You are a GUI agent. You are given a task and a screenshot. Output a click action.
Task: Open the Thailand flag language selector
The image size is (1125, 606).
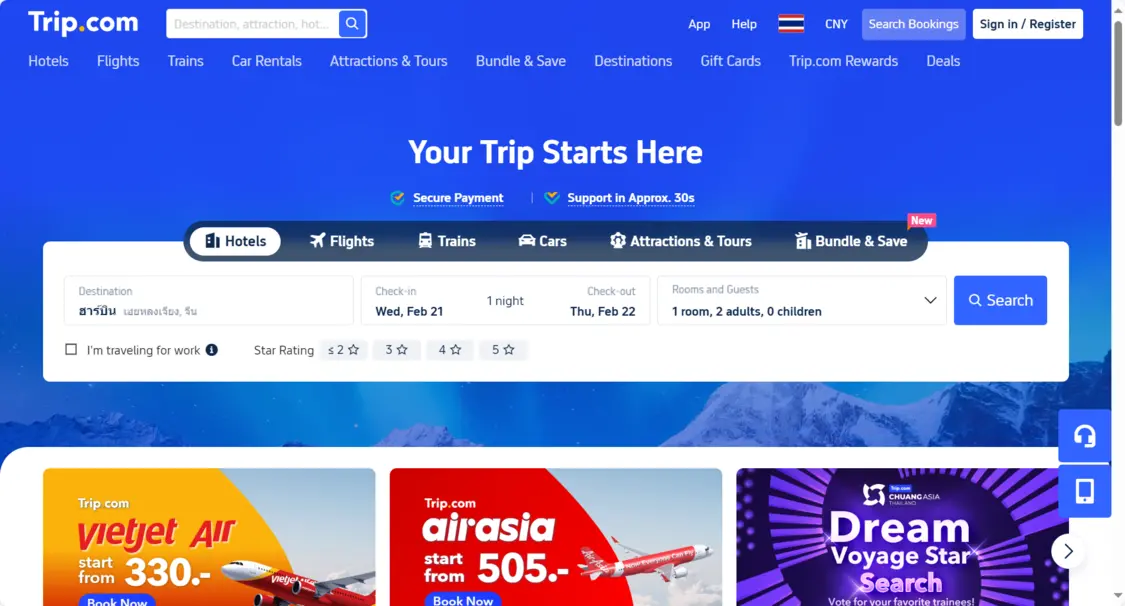pyautogui.click(x=791, y=24)
